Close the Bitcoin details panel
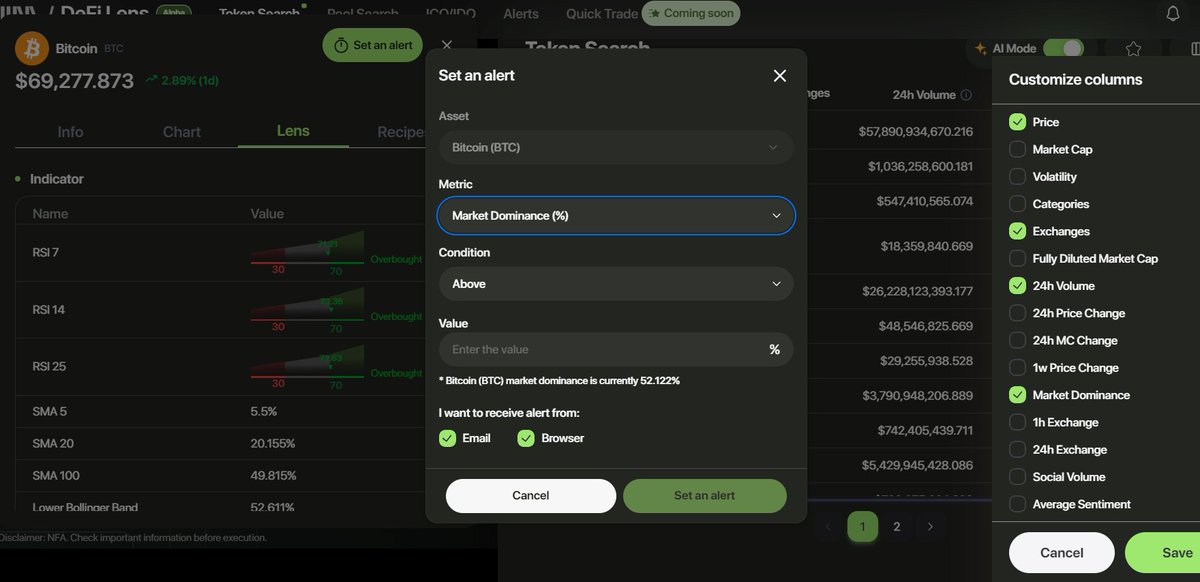Viewport: 1200px width, 582px height. pyautogui.click(x=447, y=45)
